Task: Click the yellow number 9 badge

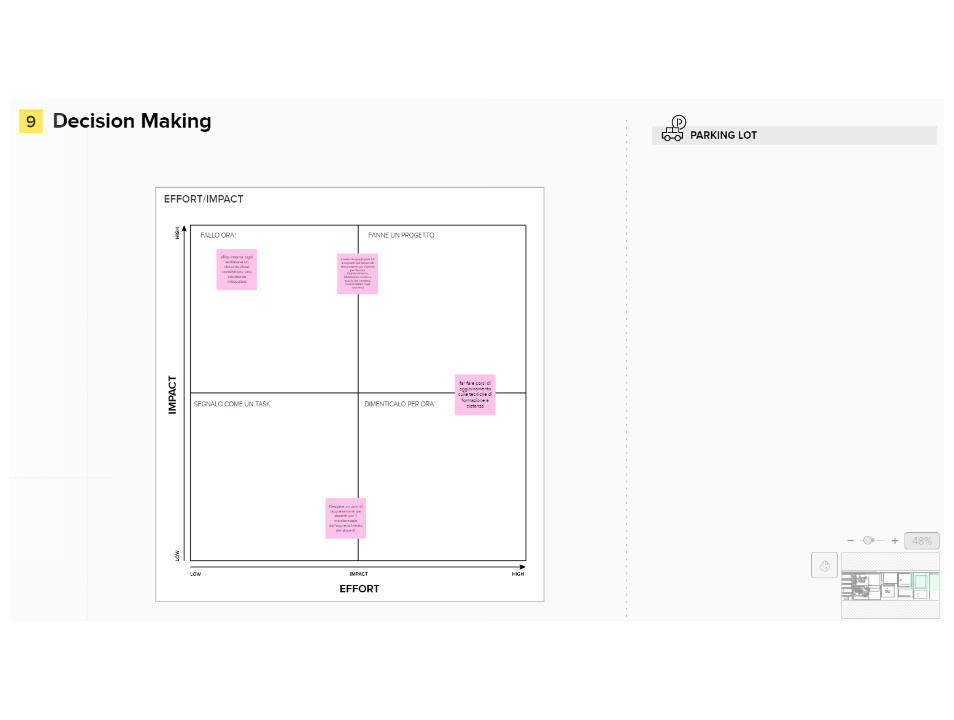Action: (x=31, y=121)
